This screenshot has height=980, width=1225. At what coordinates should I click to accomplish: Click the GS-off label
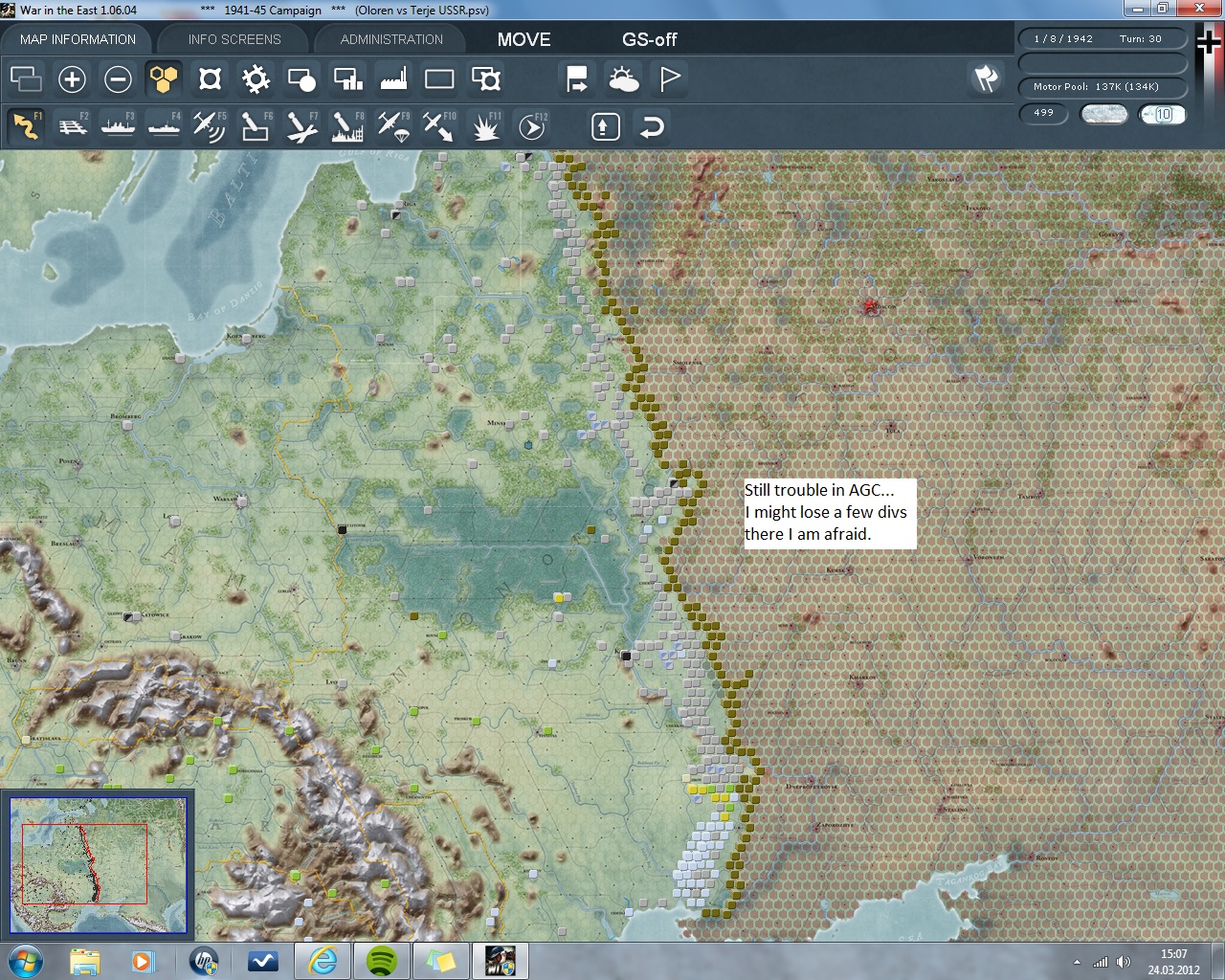649,39
